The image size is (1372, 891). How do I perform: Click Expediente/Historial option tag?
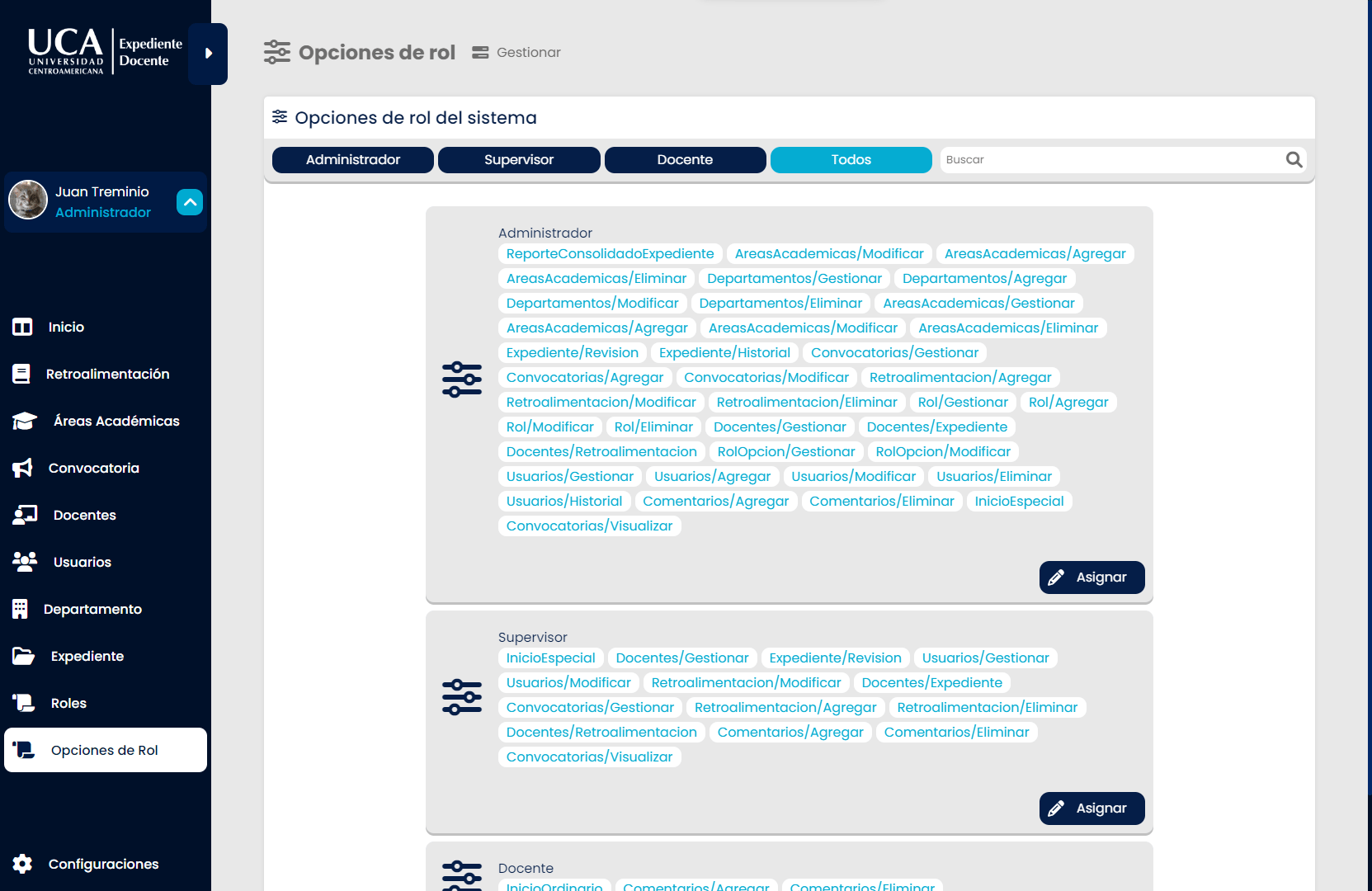(724, 353)
